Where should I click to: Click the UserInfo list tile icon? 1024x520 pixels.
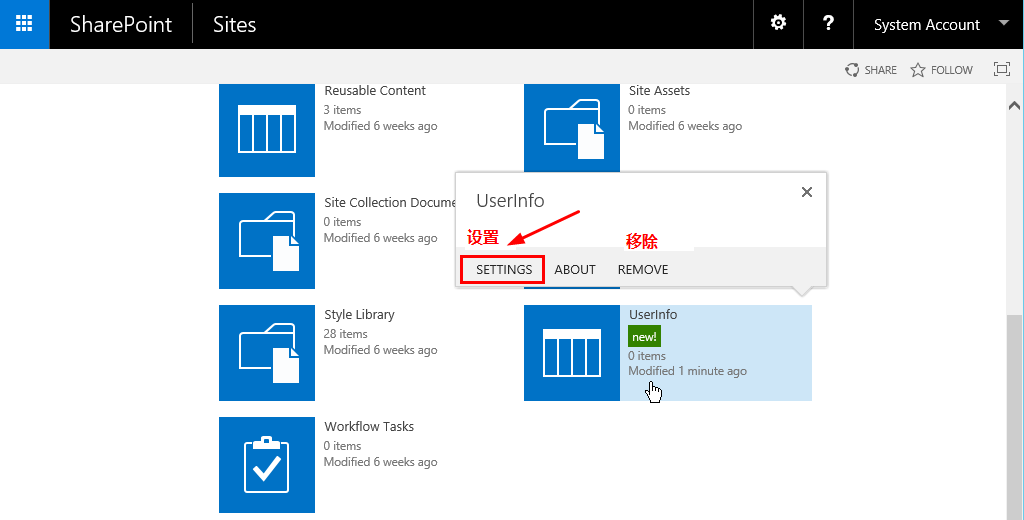(572, 353)
